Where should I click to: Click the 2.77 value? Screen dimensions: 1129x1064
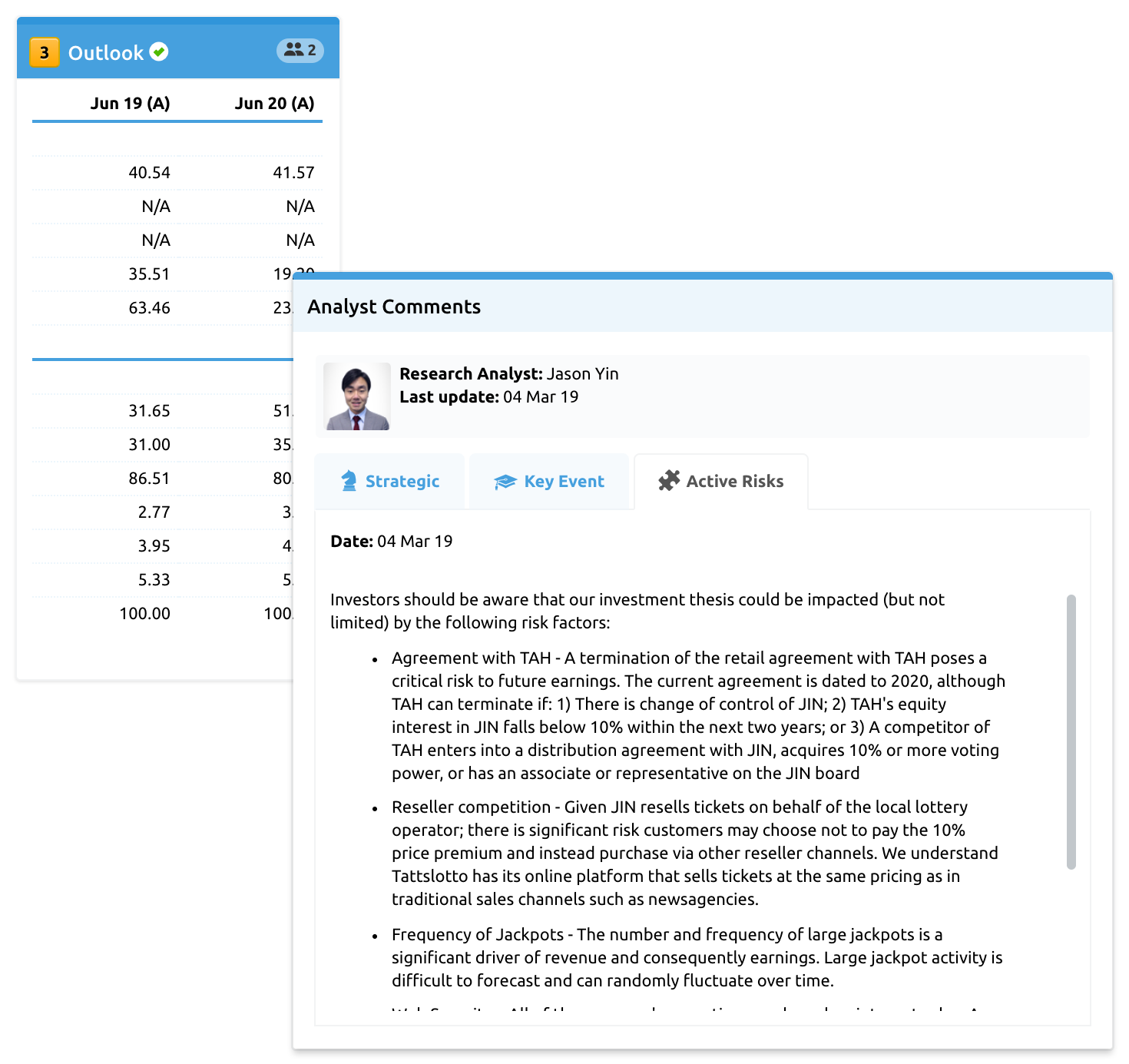point(154,512)
